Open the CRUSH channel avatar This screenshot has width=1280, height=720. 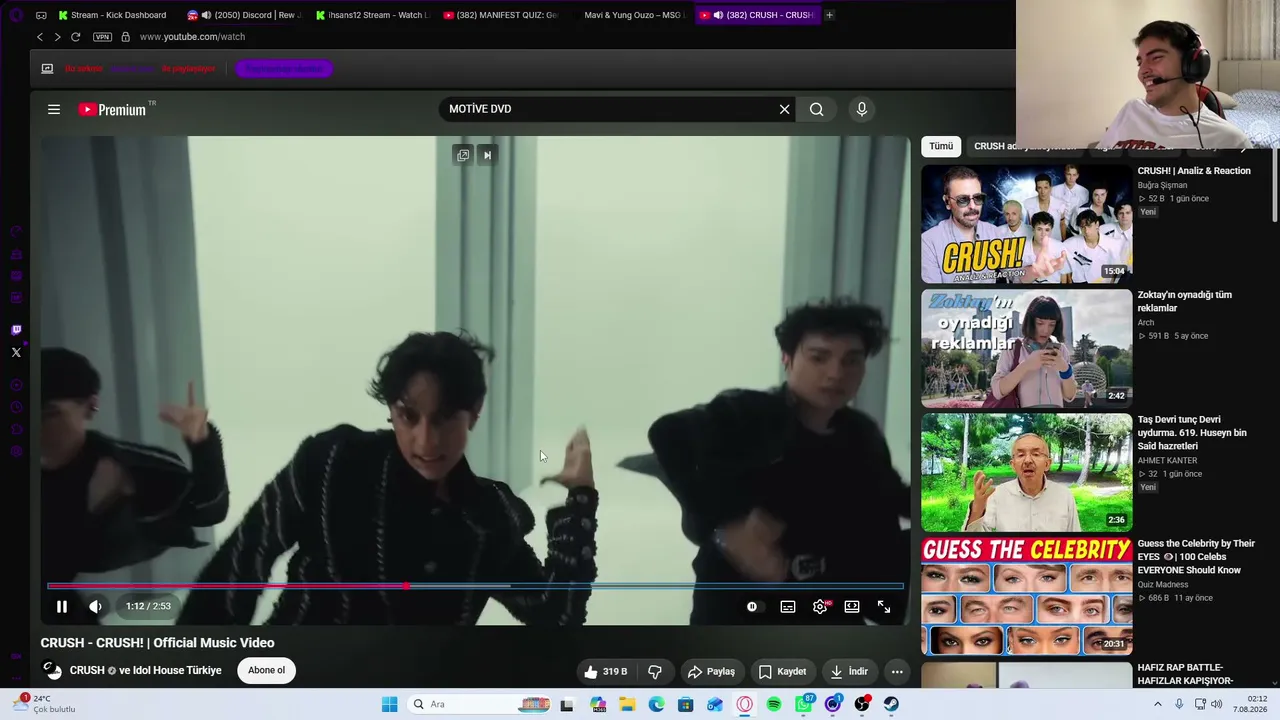(x=53, y=670)
